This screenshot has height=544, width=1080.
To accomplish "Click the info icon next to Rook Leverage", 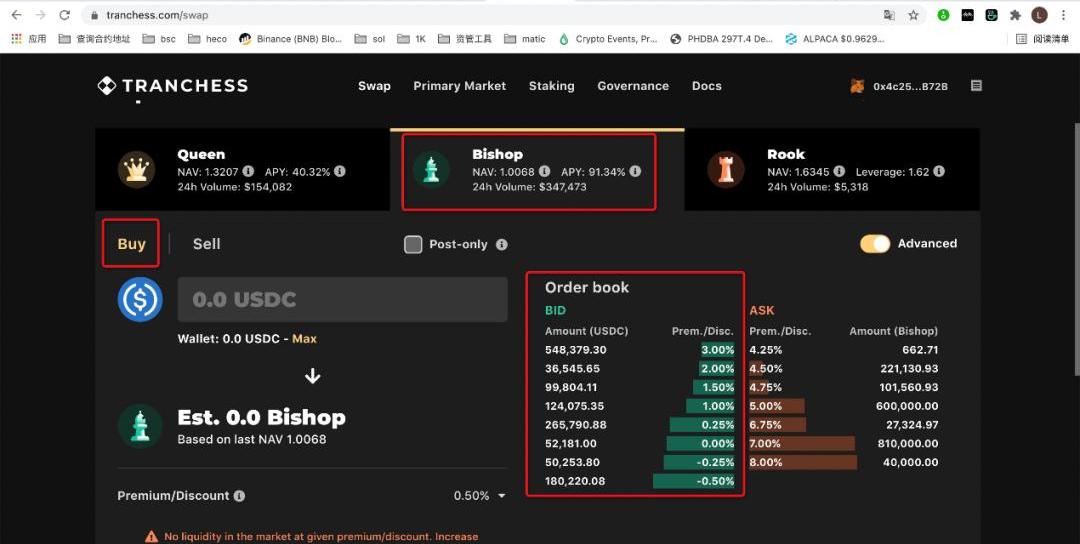I will [x=939, y=172].
